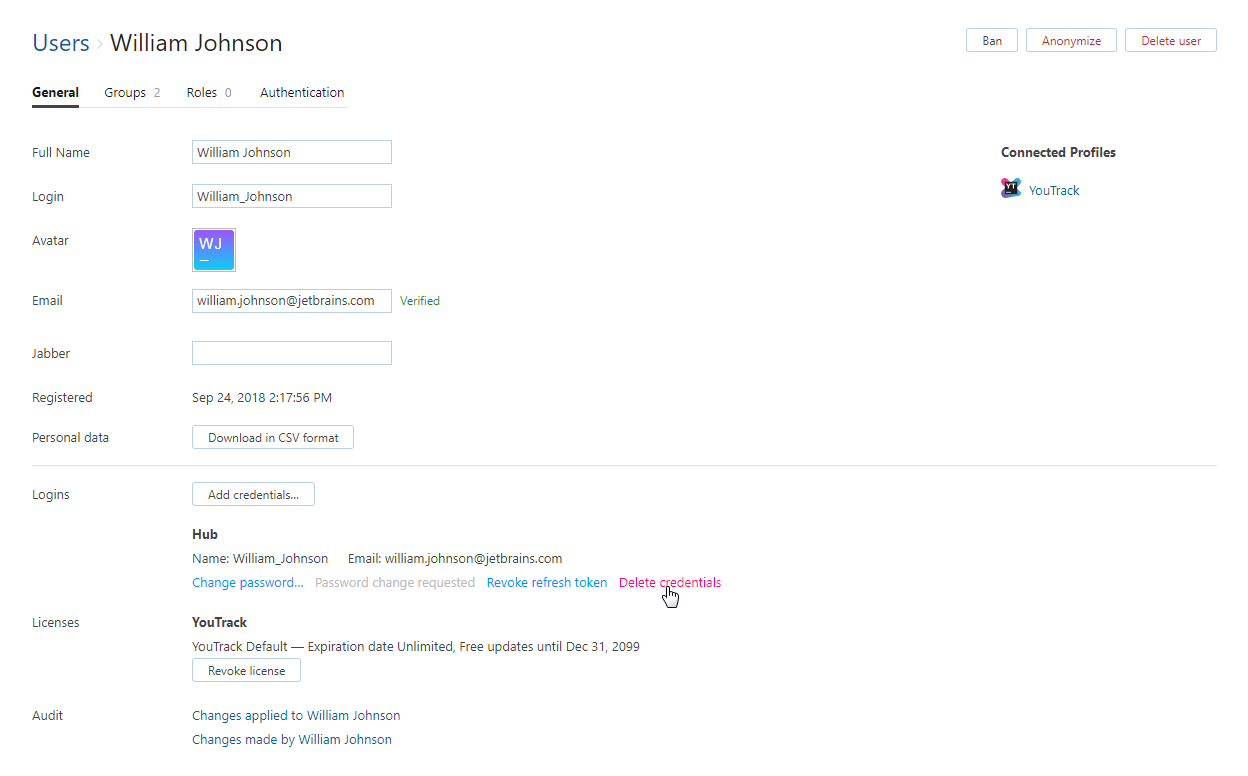Select the General tab
Image resolution: width=1248 pixels, height=776 pixels.
point(55,93)
